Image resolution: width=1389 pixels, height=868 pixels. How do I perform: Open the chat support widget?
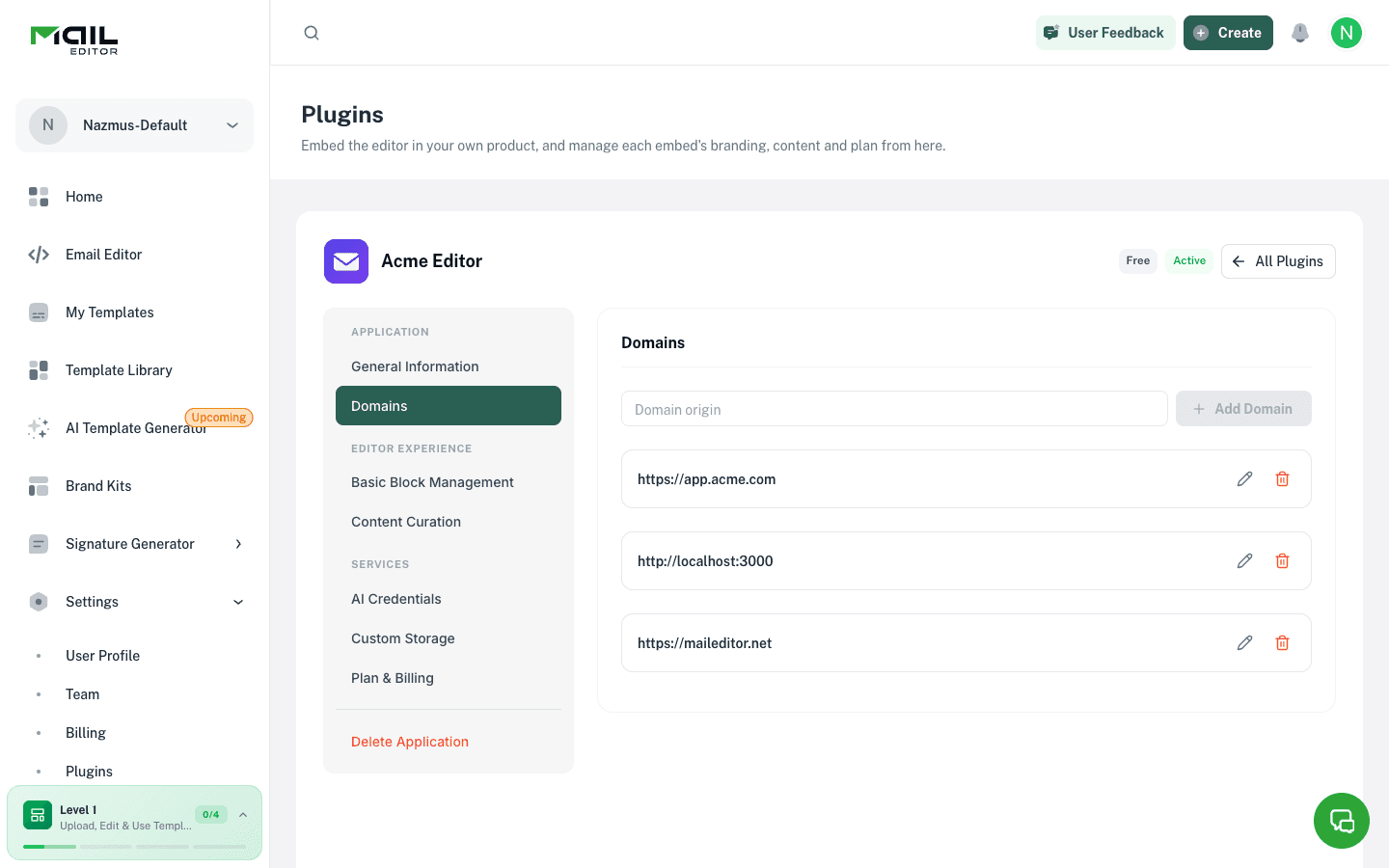point(1342,821)
